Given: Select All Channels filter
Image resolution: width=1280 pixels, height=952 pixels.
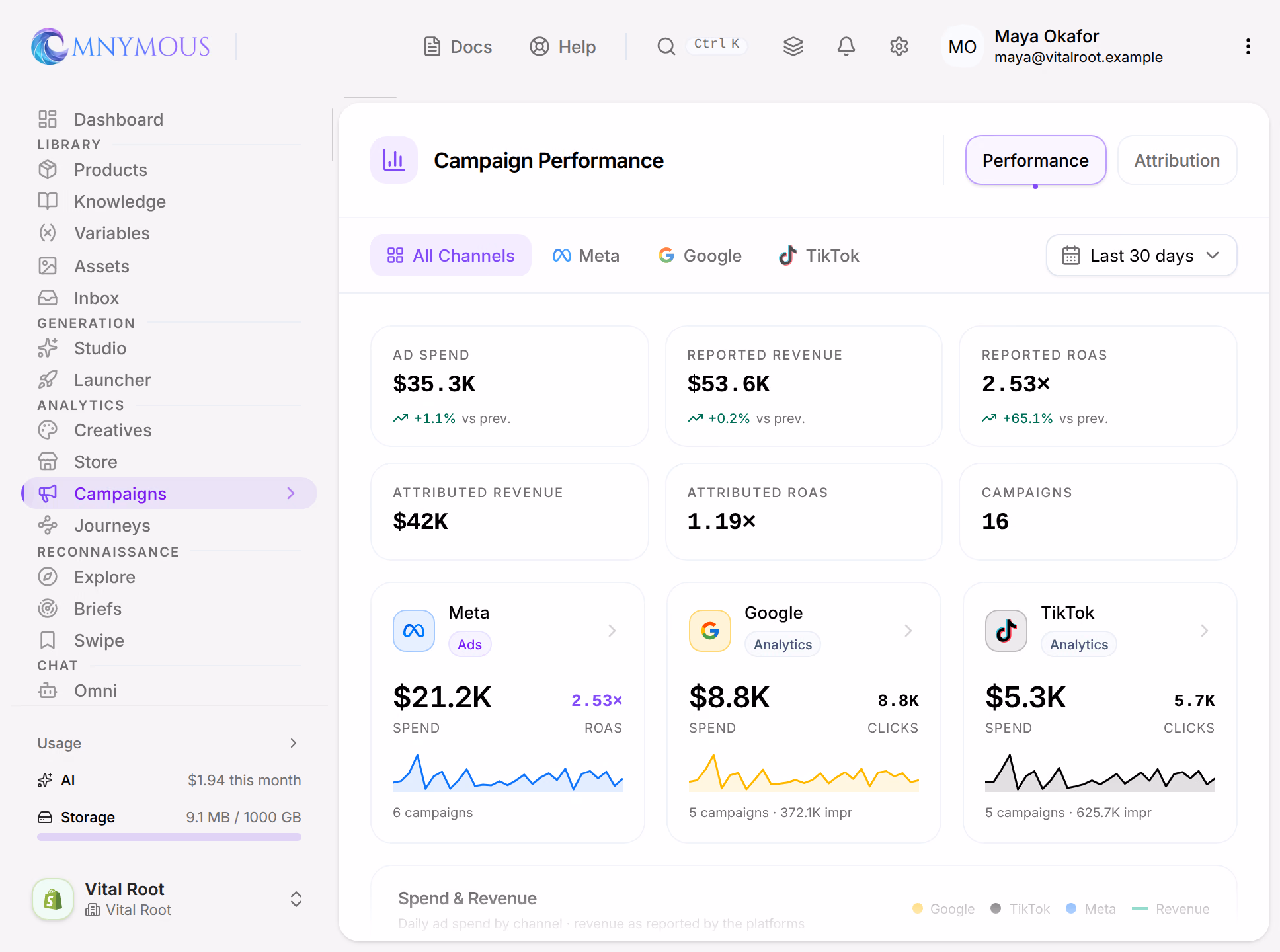Looking at the screenshot, I should [451, 255].
